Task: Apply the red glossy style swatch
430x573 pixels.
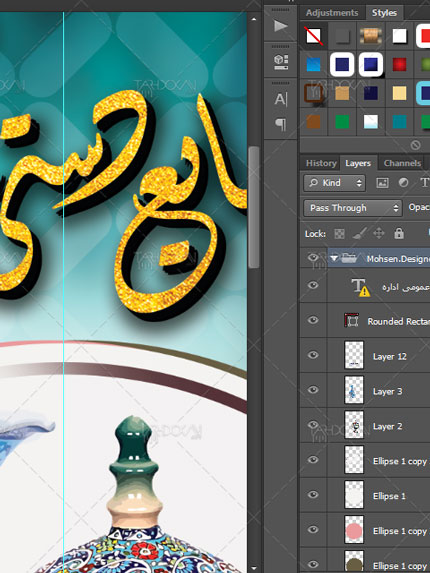Action: (x=399, y=65)
